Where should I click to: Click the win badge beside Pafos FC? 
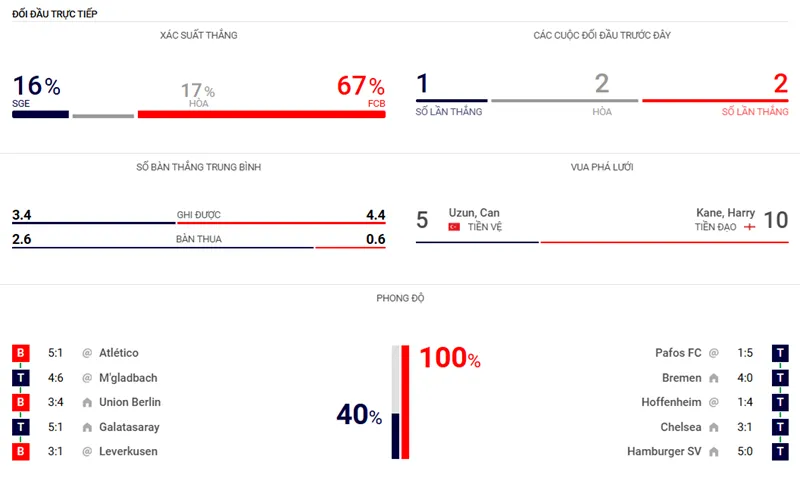pos(780,353)
